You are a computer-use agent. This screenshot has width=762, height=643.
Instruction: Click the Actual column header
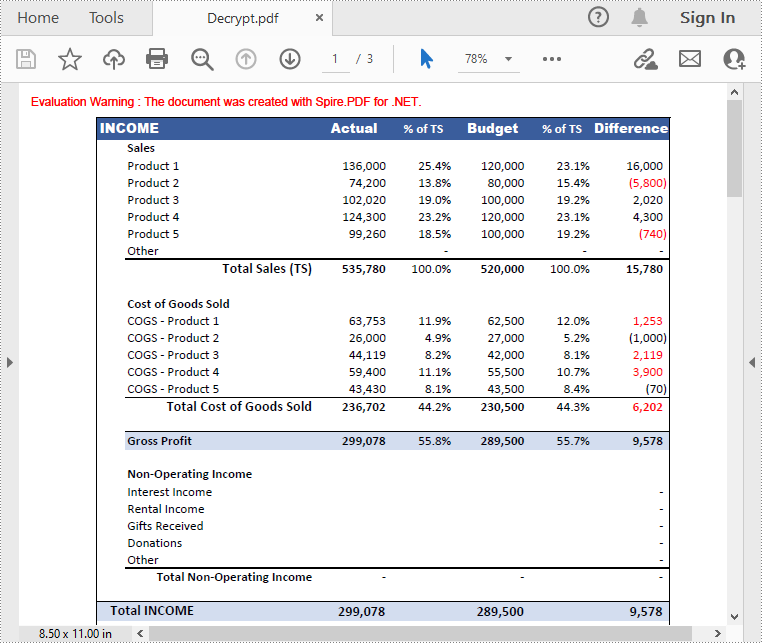coord(354,128)
